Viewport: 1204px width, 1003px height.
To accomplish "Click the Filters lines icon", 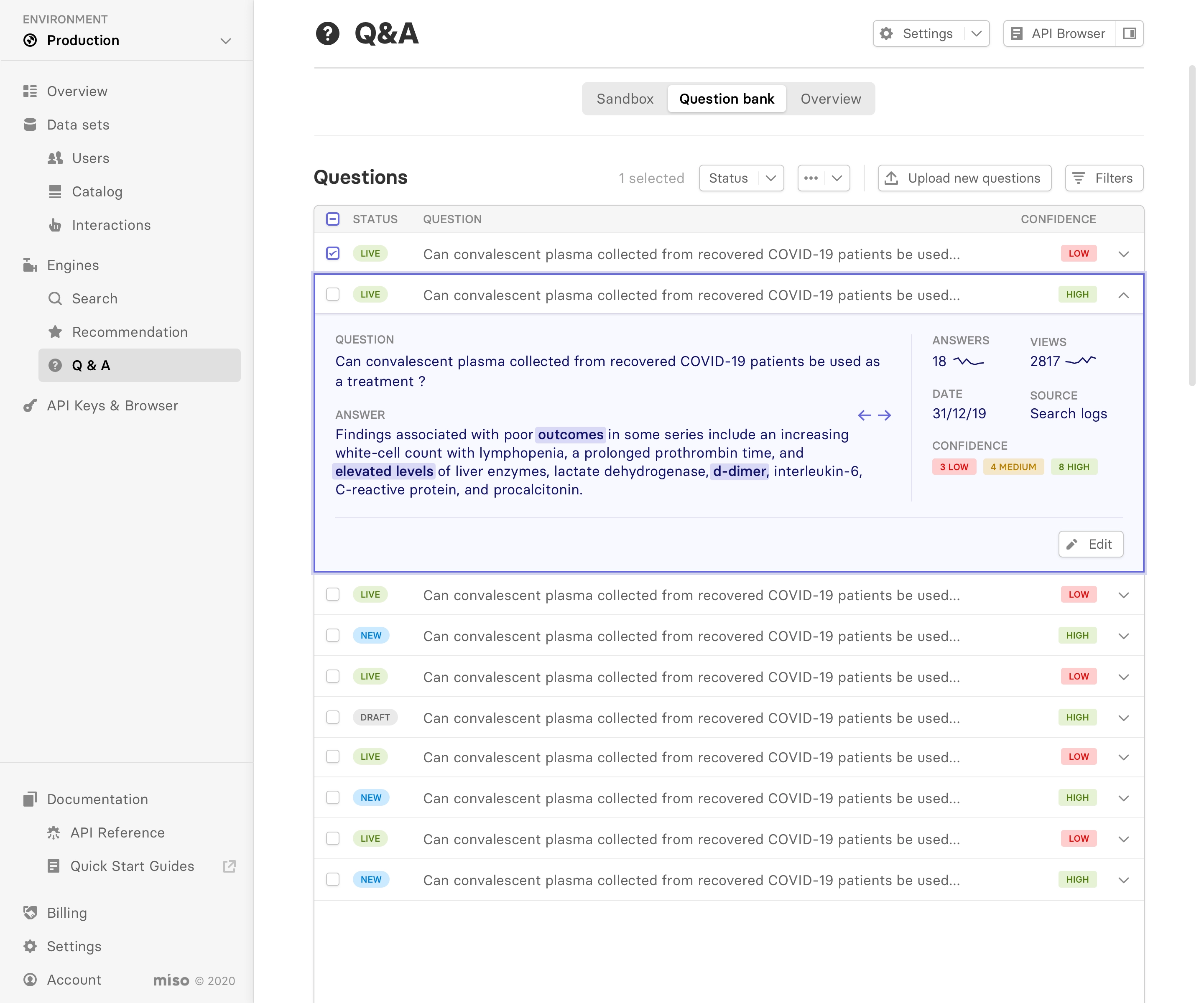I will (1079, 178).
